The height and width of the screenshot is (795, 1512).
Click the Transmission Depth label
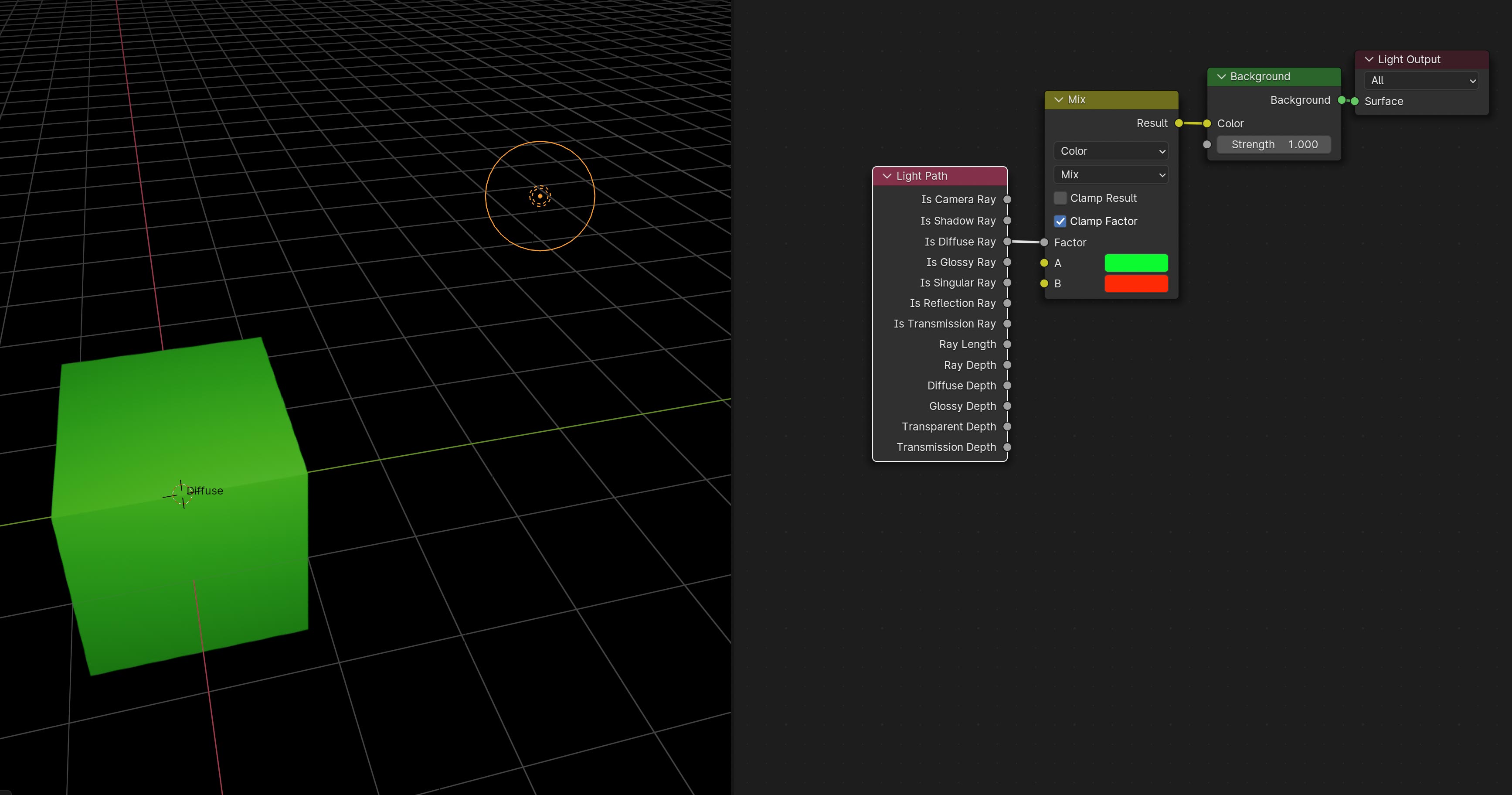click(946, 447)
